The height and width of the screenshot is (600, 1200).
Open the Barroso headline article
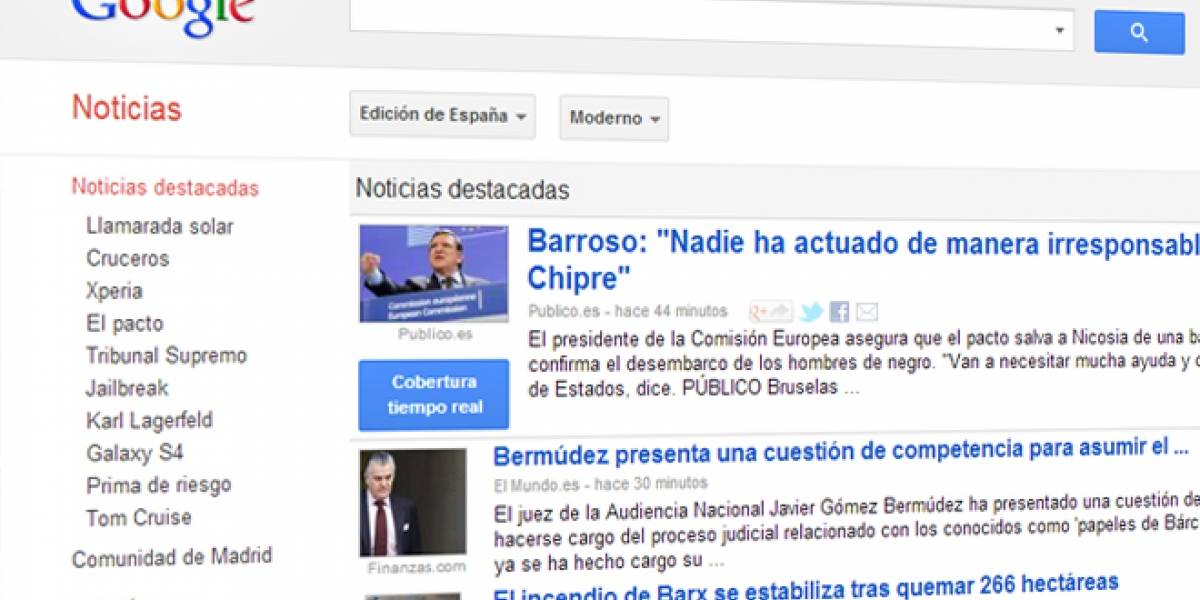(863, 259)
